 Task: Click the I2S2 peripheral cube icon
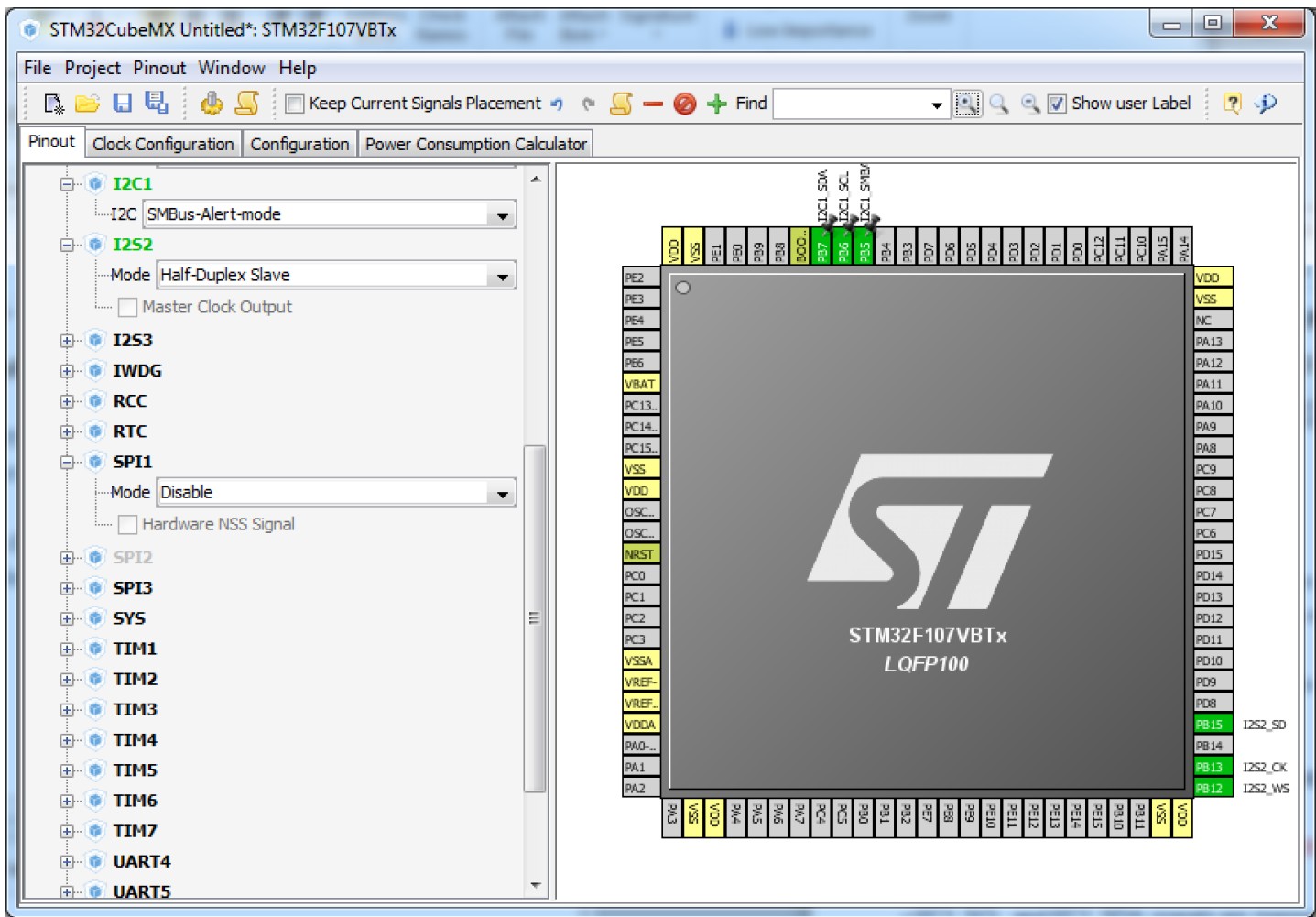tap(95, 244)
